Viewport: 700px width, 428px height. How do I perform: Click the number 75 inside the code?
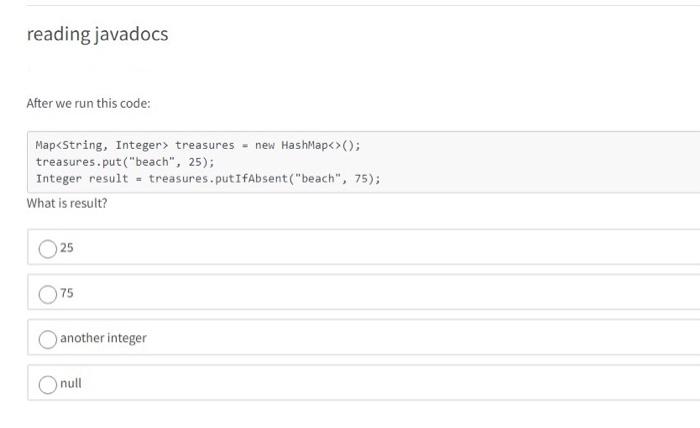tap(362, 179)
